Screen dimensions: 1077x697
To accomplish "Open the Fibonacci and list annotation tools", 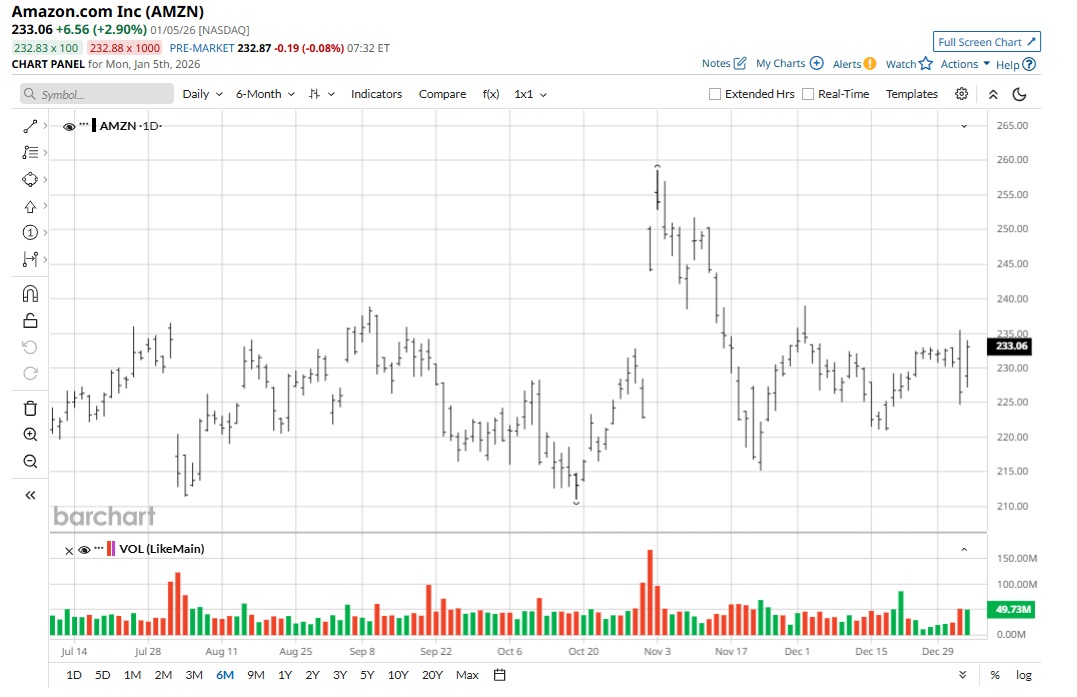I will pos(30,152).
